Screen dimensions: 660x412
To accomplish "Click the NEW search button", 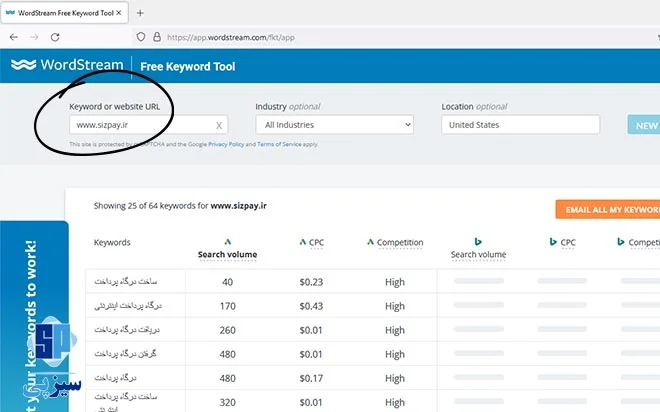I will pos(644,125).
